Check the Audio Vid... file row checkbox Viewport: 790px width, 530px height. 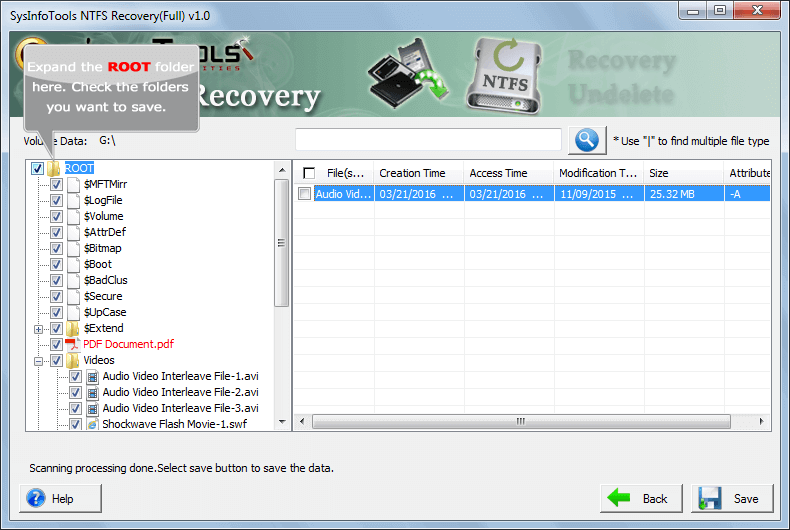click(304, 193)
